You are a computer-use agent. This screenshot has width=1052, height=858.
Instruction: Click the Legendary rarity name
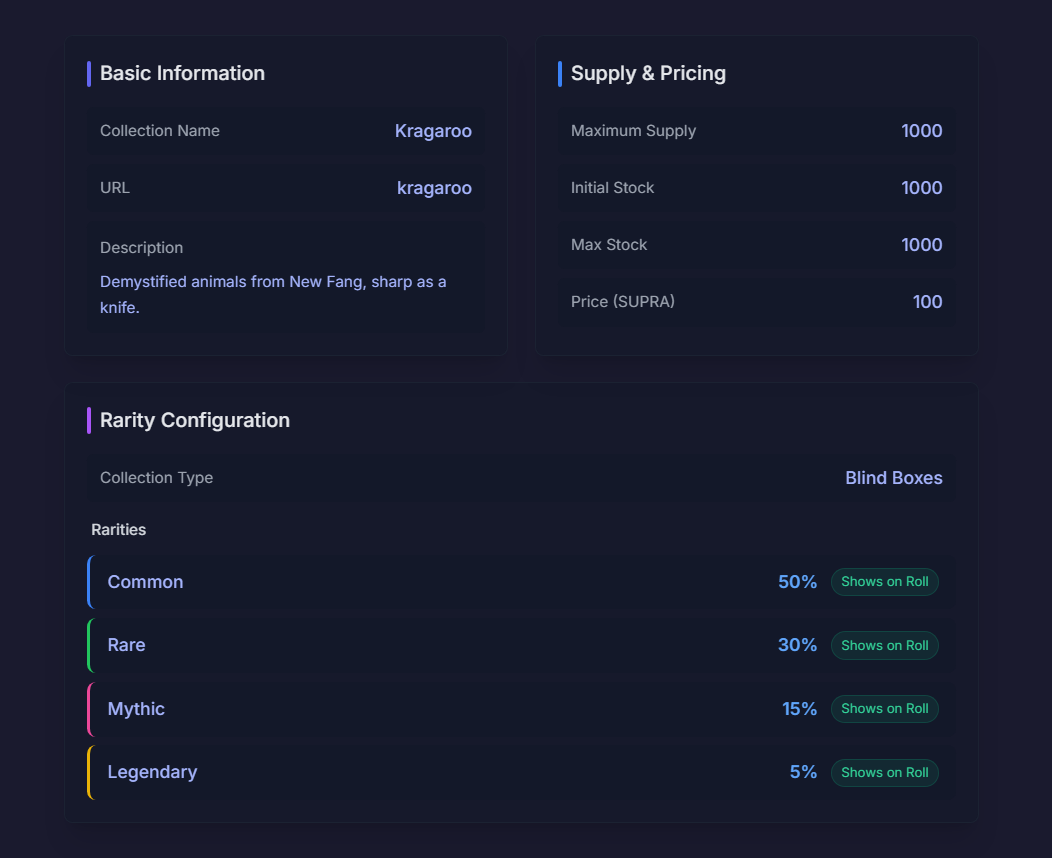(152, 772)
